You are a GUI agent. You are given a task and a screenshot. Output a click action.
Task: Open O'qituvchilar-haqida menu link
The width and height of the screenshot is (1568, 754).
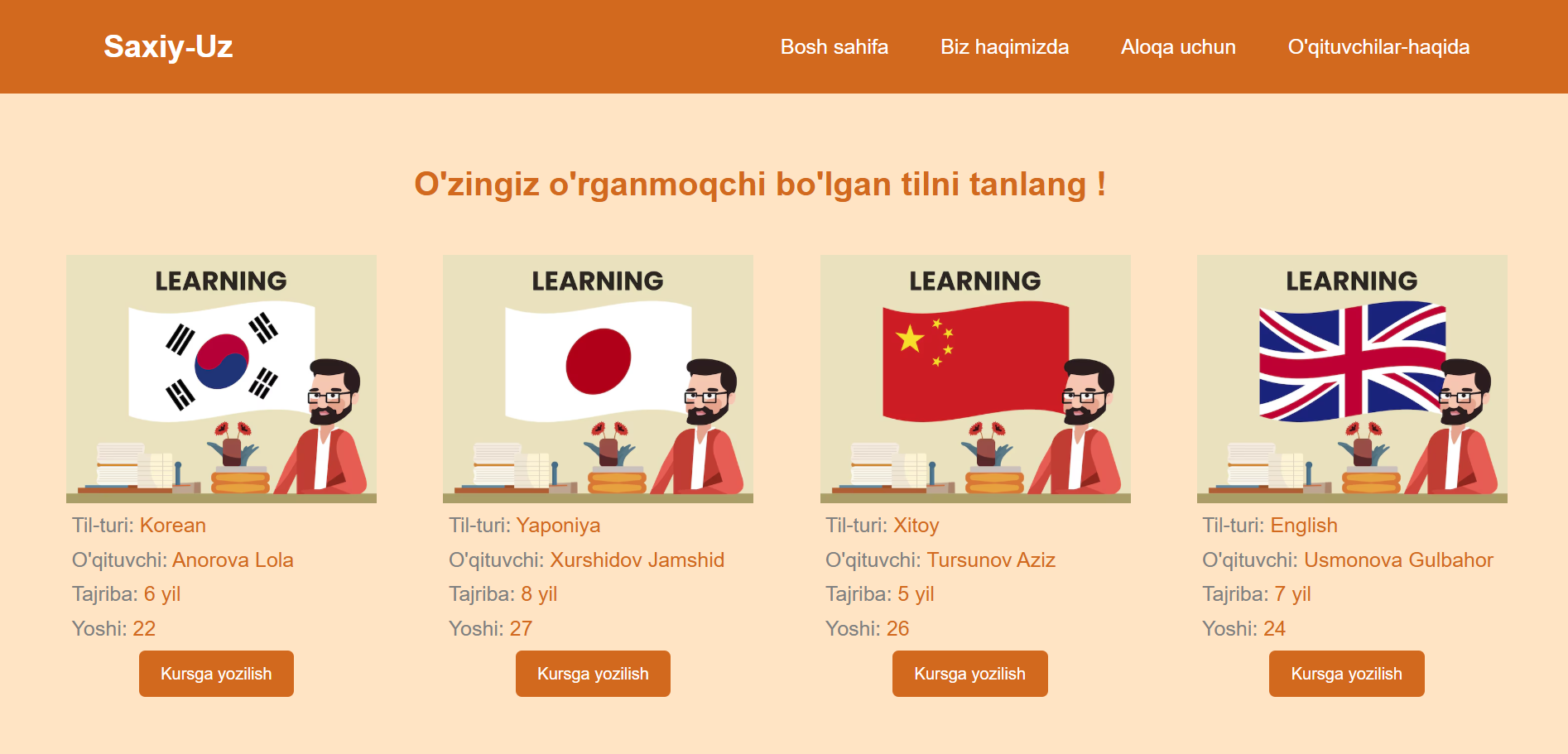pyautogui.click(x=1378, y=47)
